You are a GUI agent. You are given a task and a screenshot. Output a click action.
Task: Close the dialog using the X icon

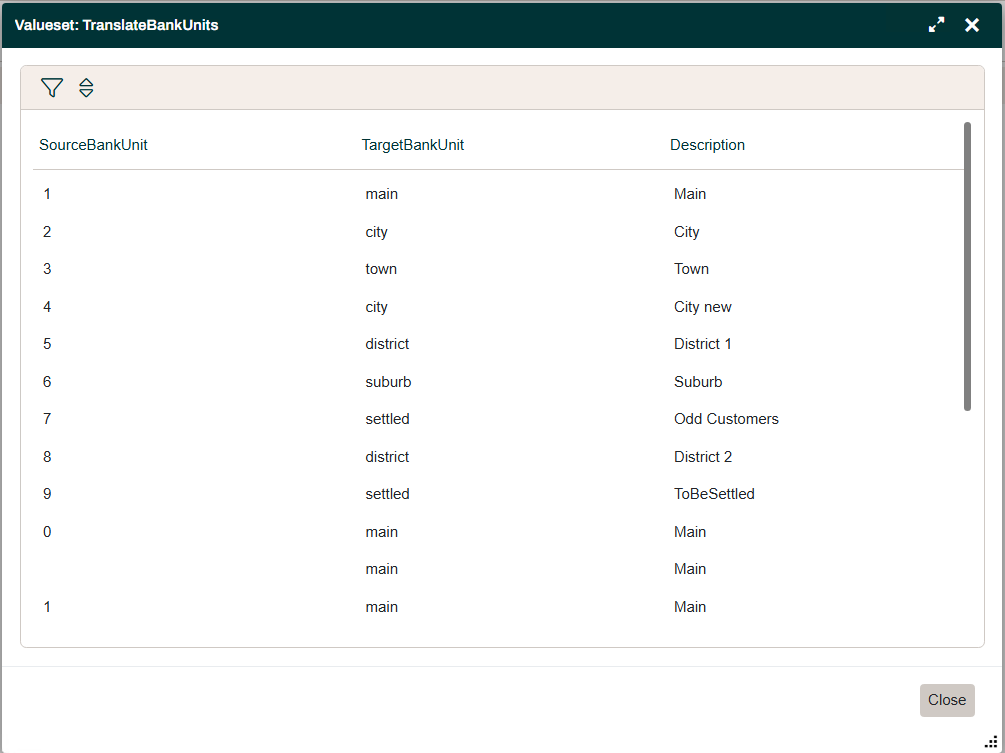(971, 24)
